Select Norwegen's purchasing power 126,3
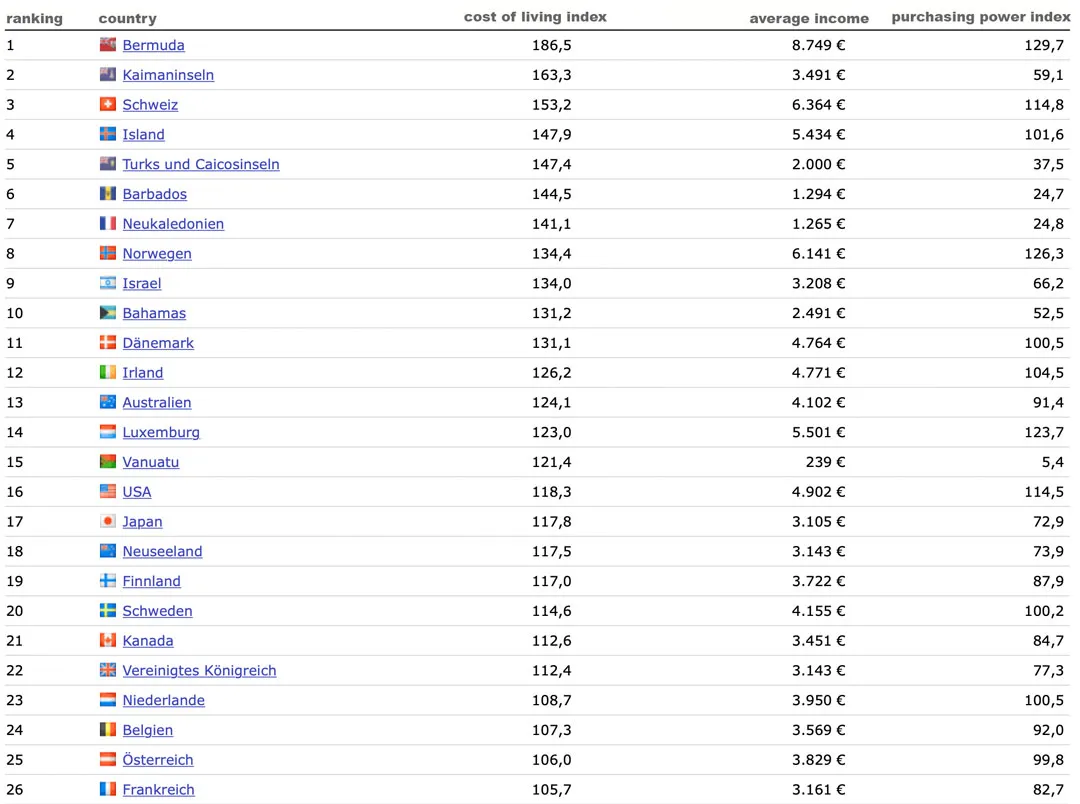 click(x=1044, y=254)
